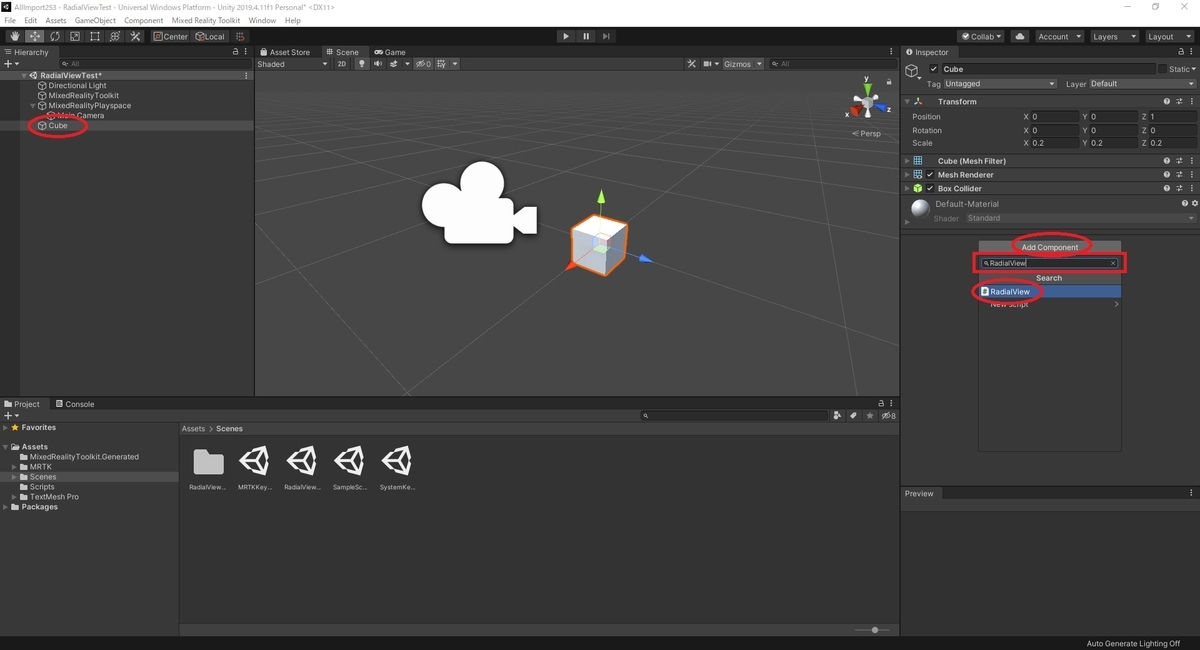Toggle scene lighting bulb icon
This screenshot has height=650, width=1200.
[x=363, y=64]
